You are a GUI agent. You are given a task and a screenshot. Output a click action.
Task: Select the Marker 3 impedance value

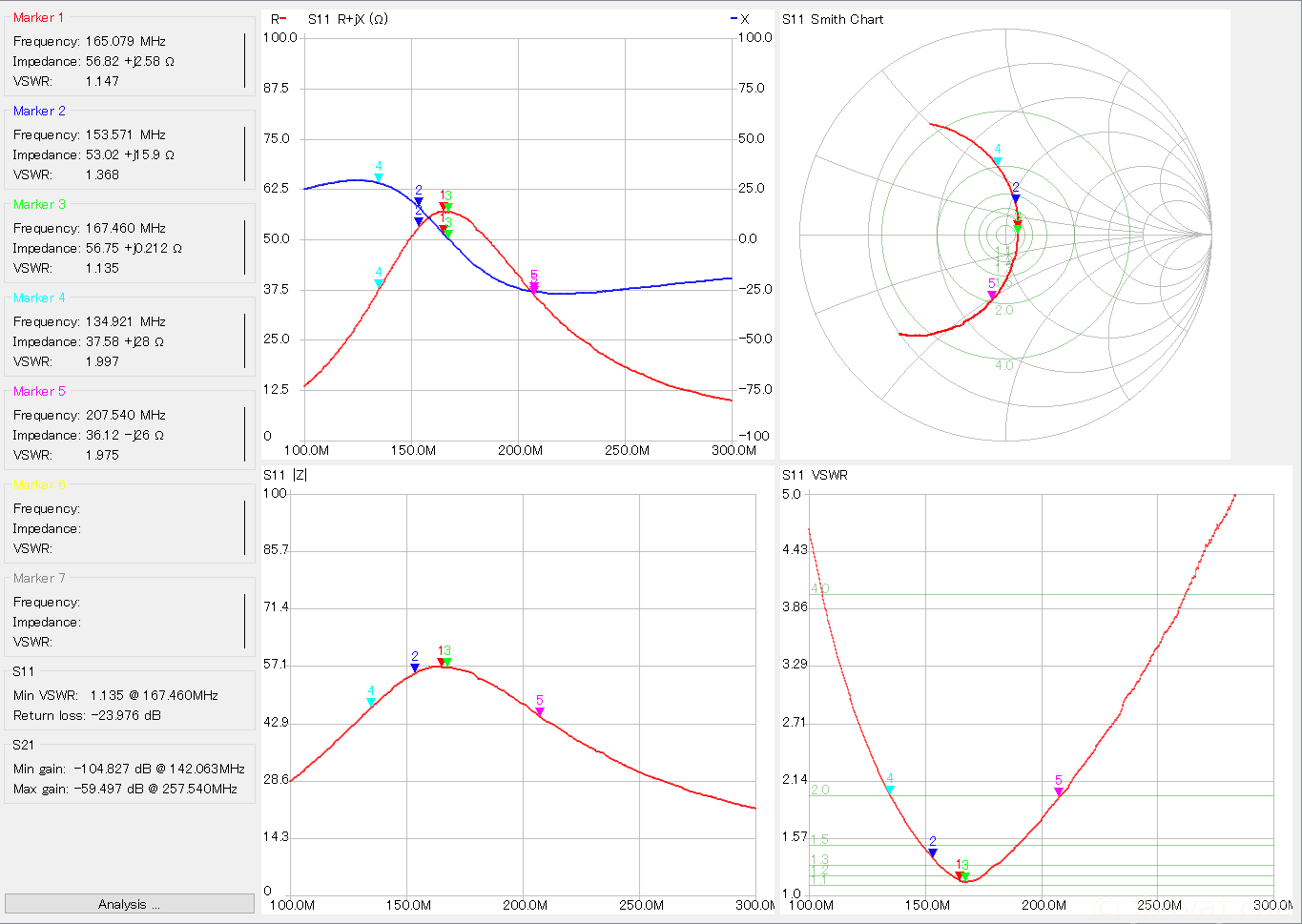point(134,248)
